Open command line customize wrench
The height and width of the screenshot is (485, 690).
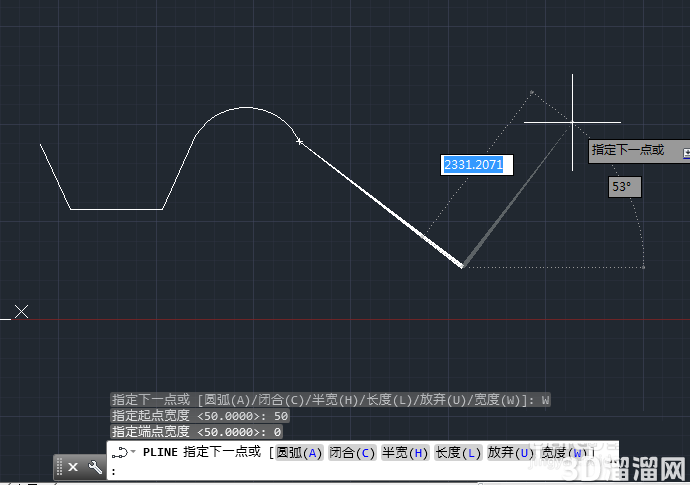(x=95, y=467)
